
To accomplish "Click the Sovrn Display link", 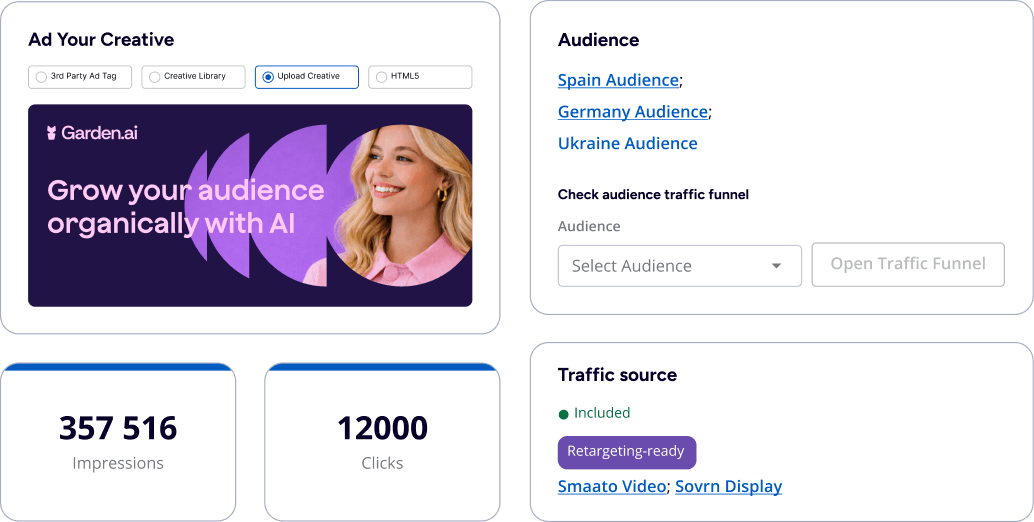I will pos(728,487).
